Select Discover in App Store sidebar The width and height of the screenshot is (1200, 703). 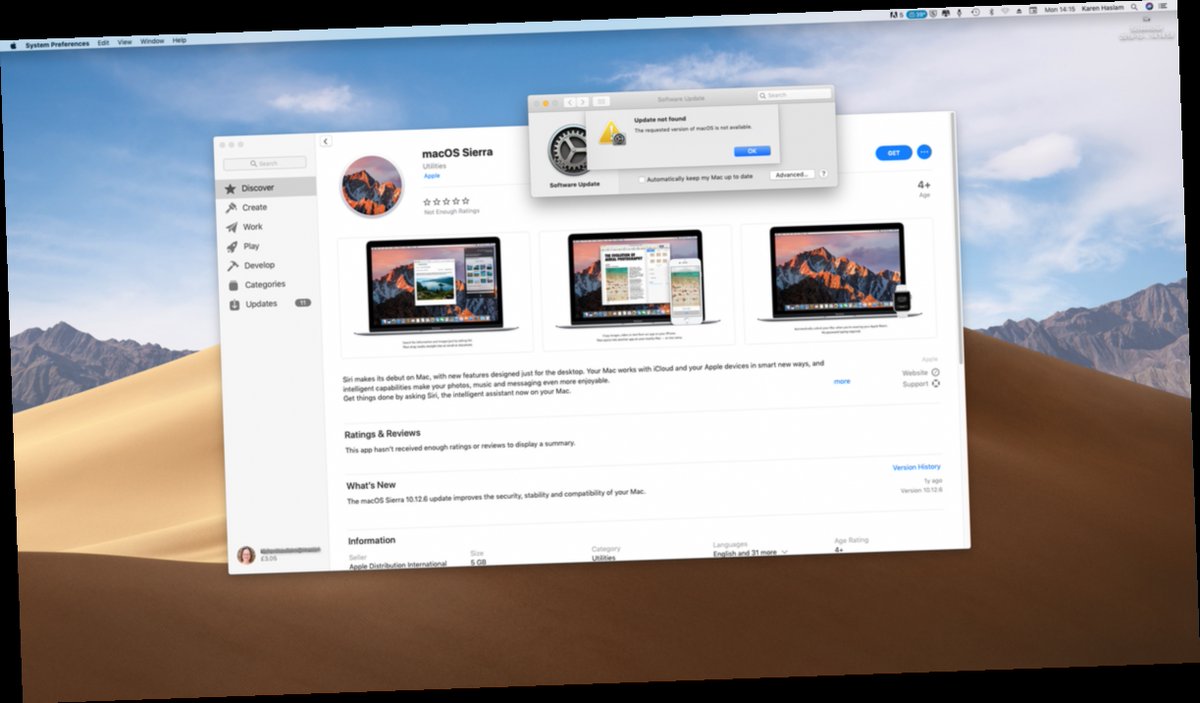(x=266, y=187)
